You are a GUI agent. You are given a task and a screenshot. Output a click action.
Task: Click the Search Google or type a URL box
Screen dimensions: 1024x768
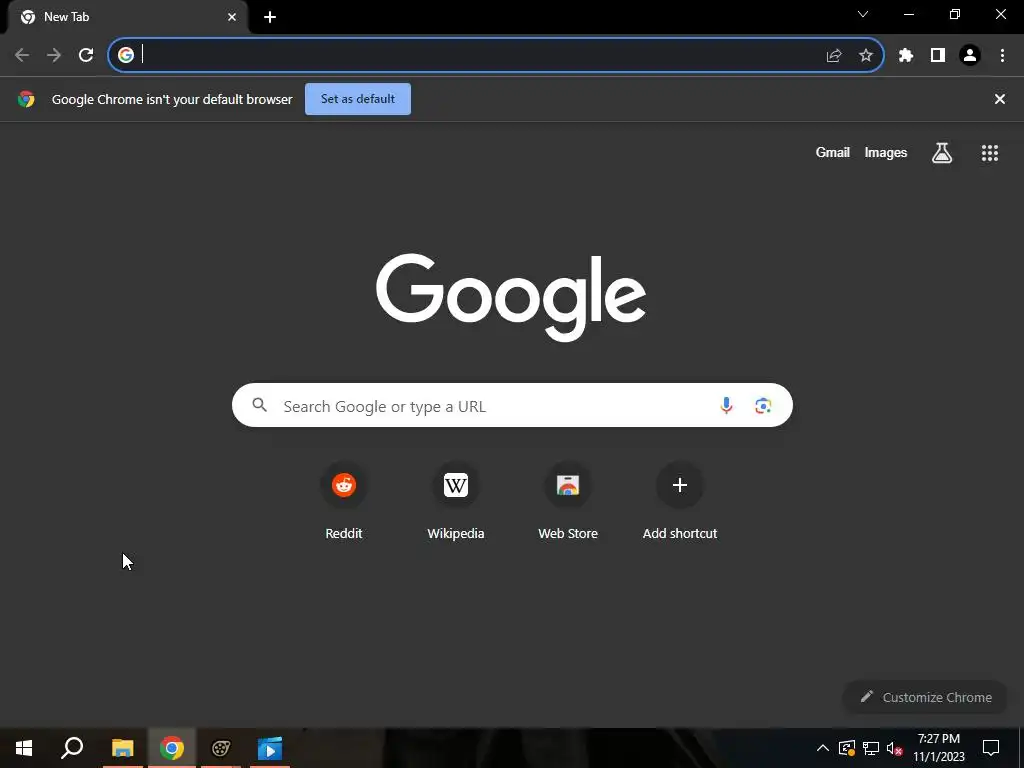tap(512, 406)
